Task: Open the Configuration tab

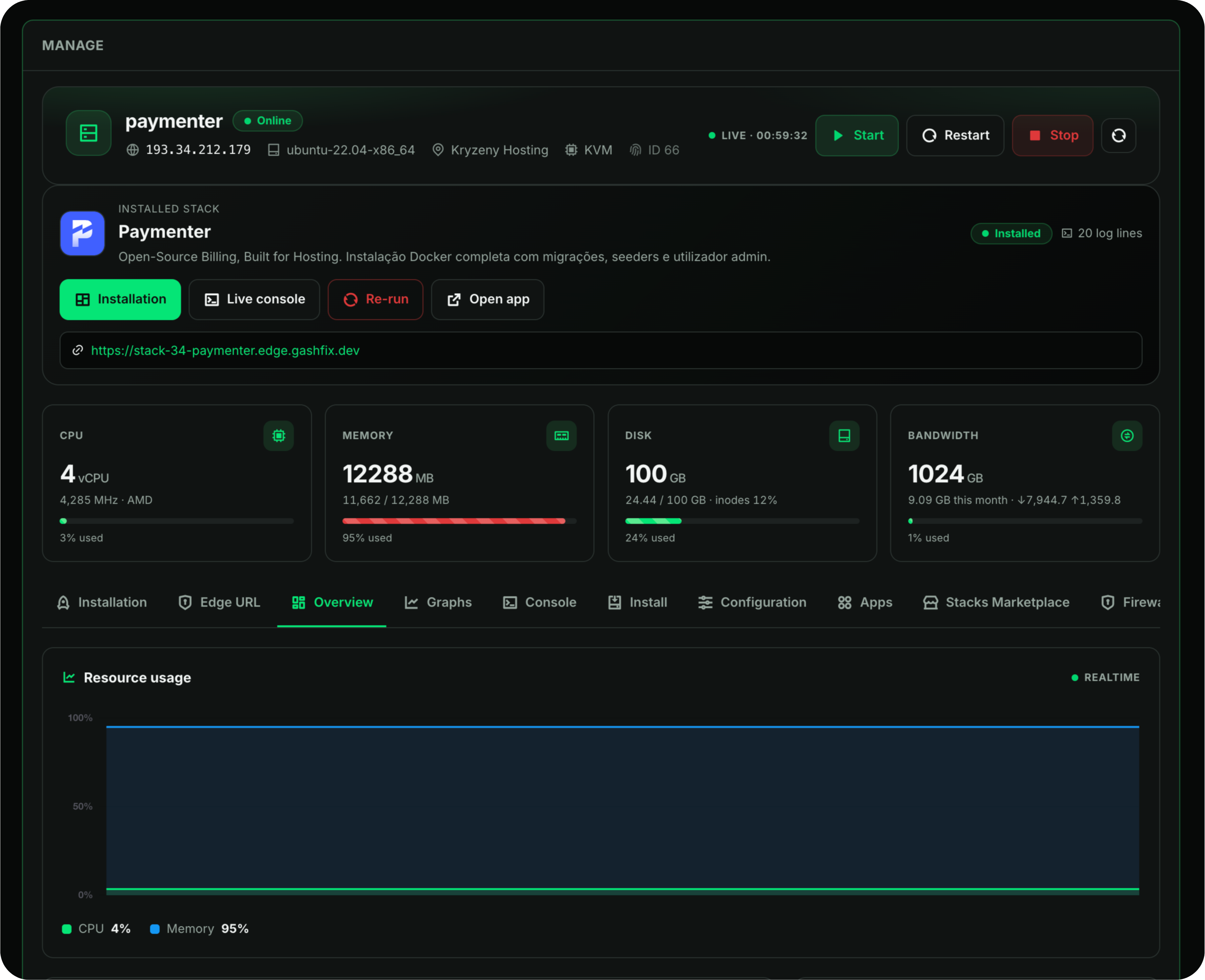Action: 752,603
